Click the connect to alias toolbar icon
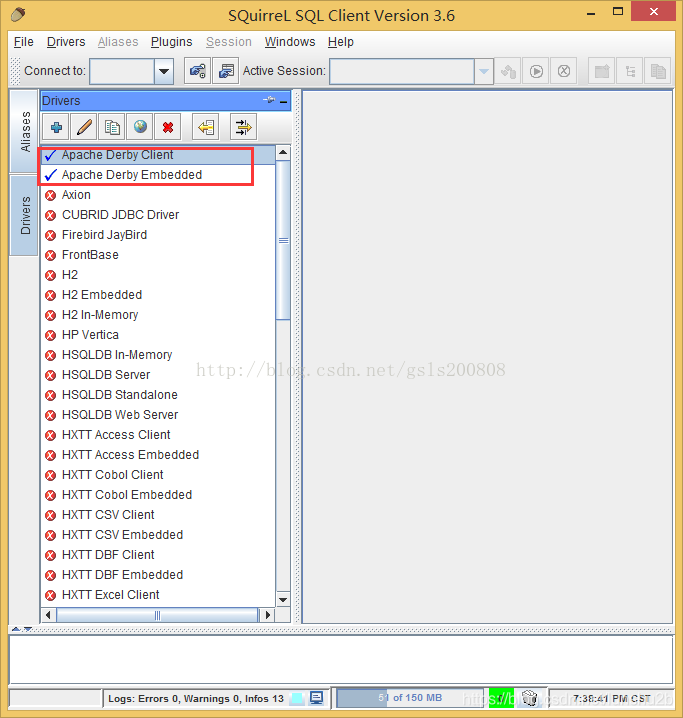The image size is (683, 718). tap(197, 71)
